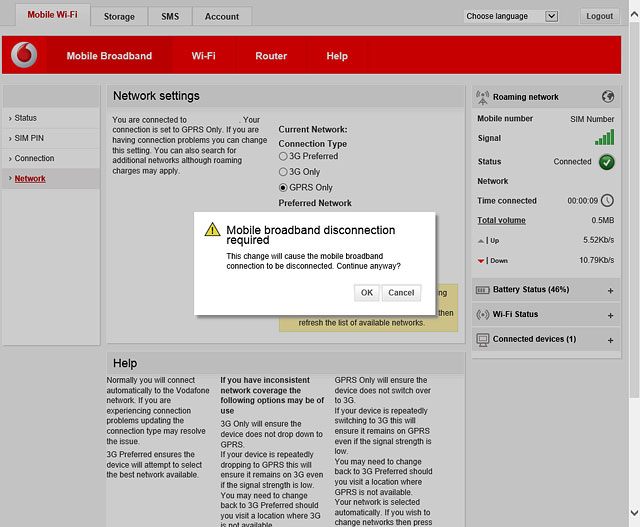
Task: Click the green signal strength bars
Action: [x=604, y=138]
